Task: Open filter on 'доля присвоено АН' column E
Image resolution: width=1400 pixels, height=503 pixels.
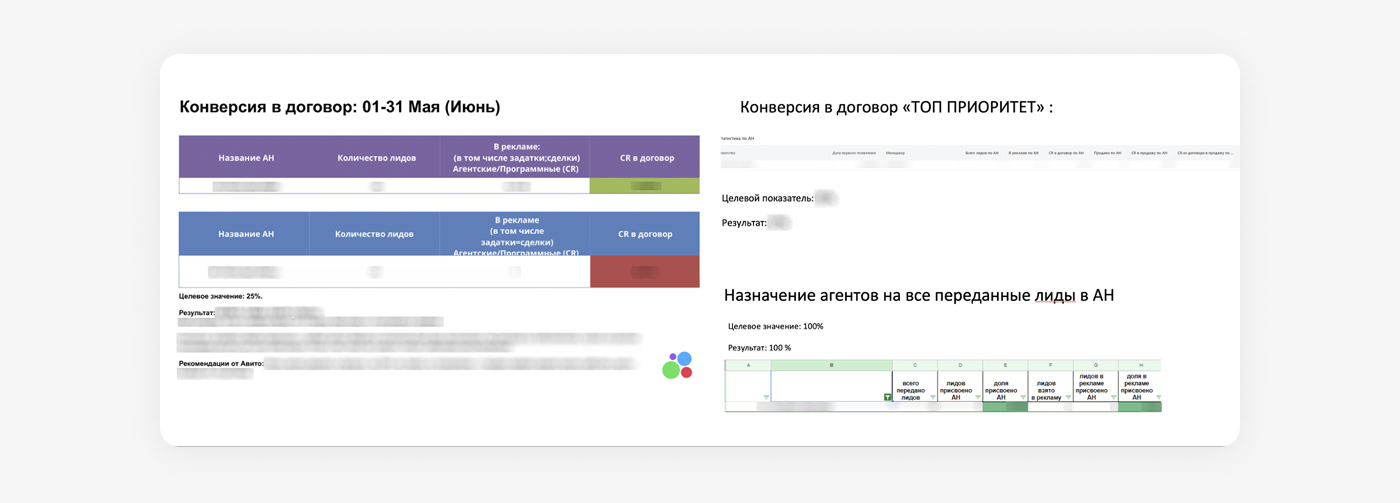Action: 1023,397
